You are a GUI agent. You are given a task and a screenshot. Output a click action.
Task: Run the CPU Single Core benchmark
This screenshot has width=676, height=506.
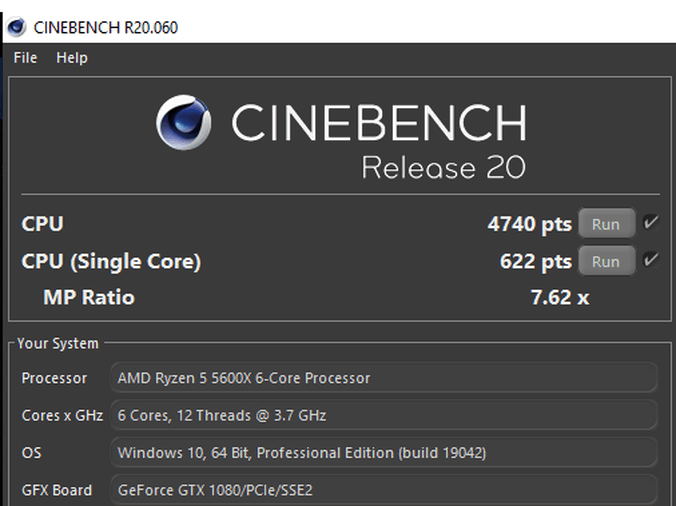[606, 261]
